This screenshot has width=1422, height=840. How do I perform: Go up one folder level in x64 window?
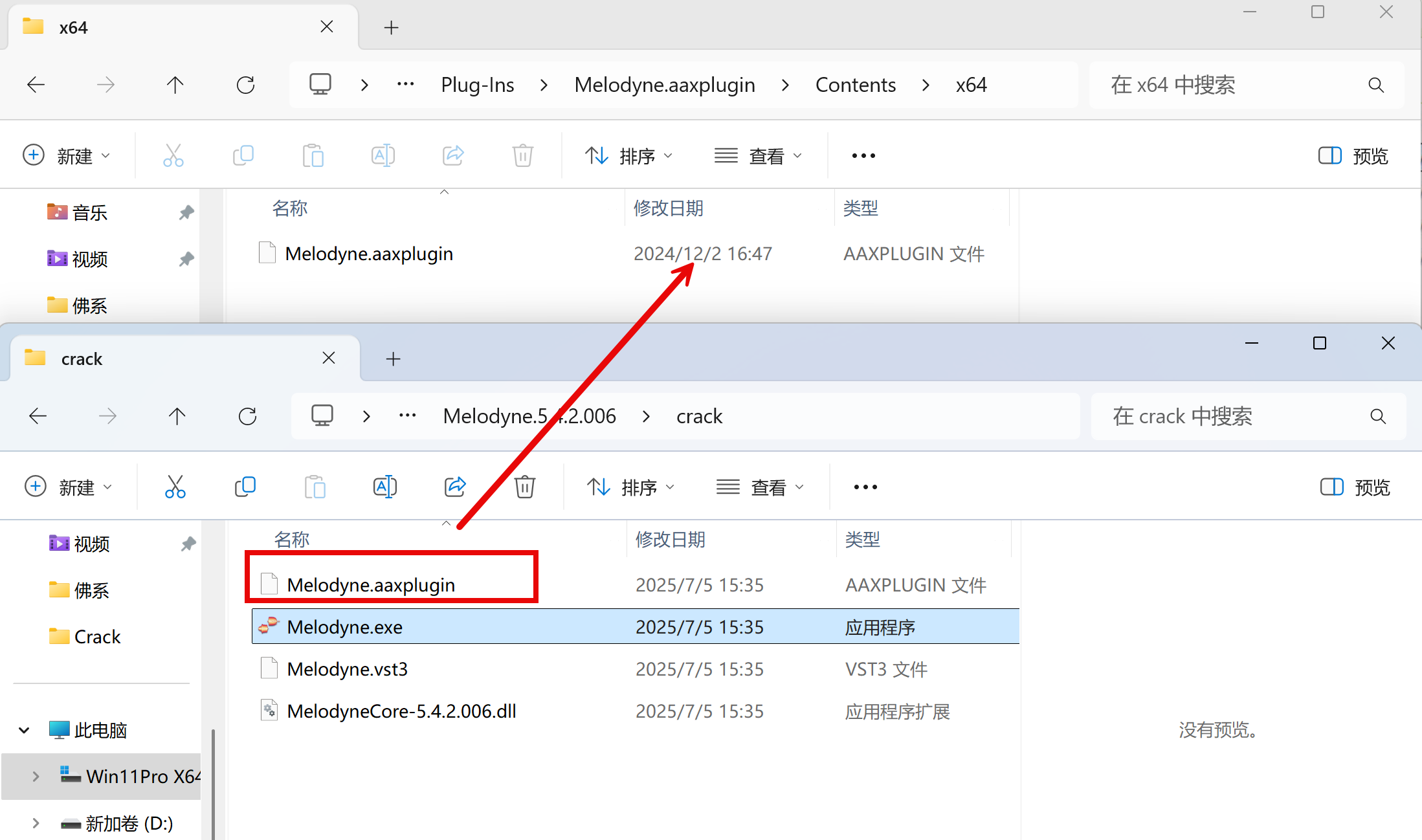(175, 85)
